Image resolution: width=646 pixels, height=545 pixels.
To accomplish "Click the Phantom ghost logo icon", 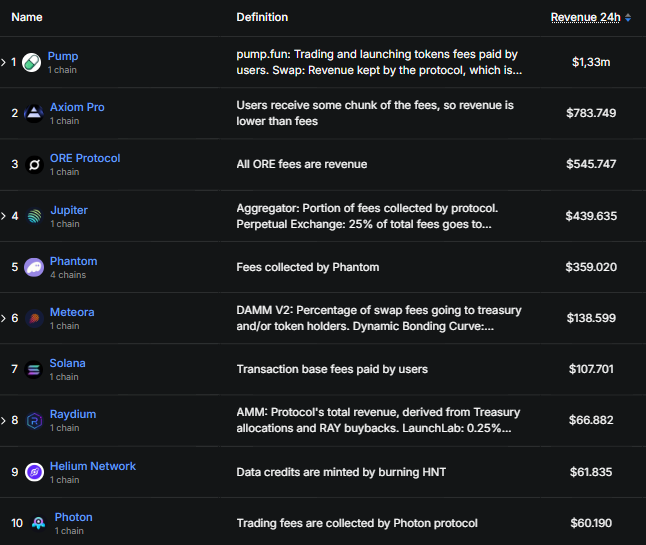I will pyautogui.click(x=33, y=267).
